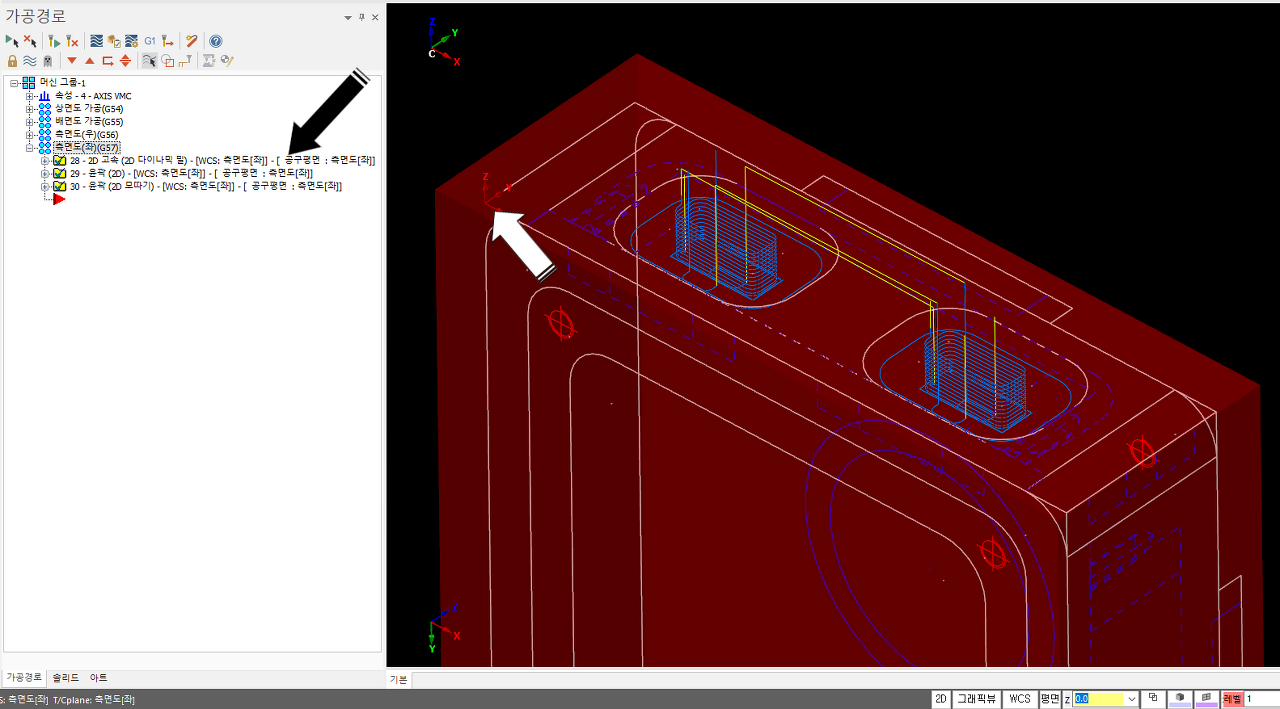Click the delete all operations eraser icon
This screenshot has height=709, width=1280.
point(192,41)
